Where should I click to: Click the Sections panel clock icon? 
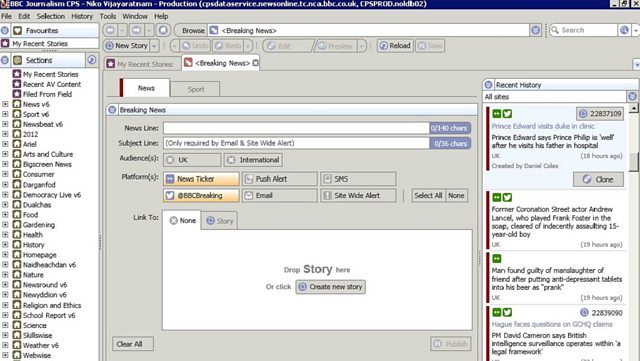92,60
